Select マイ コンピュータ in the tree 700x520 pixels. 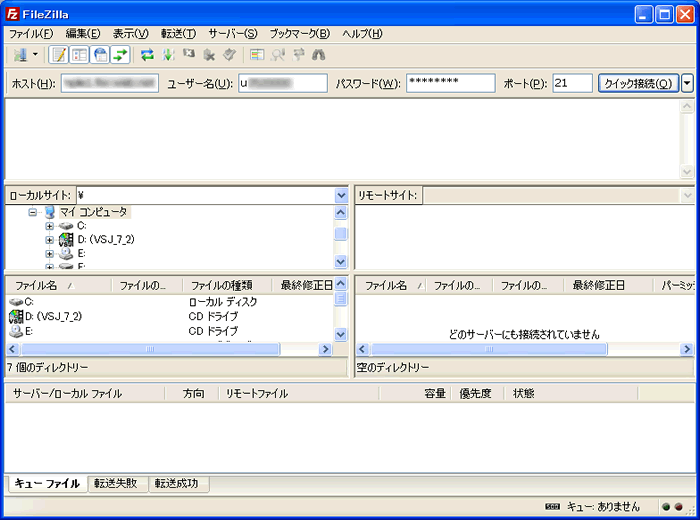94,212
